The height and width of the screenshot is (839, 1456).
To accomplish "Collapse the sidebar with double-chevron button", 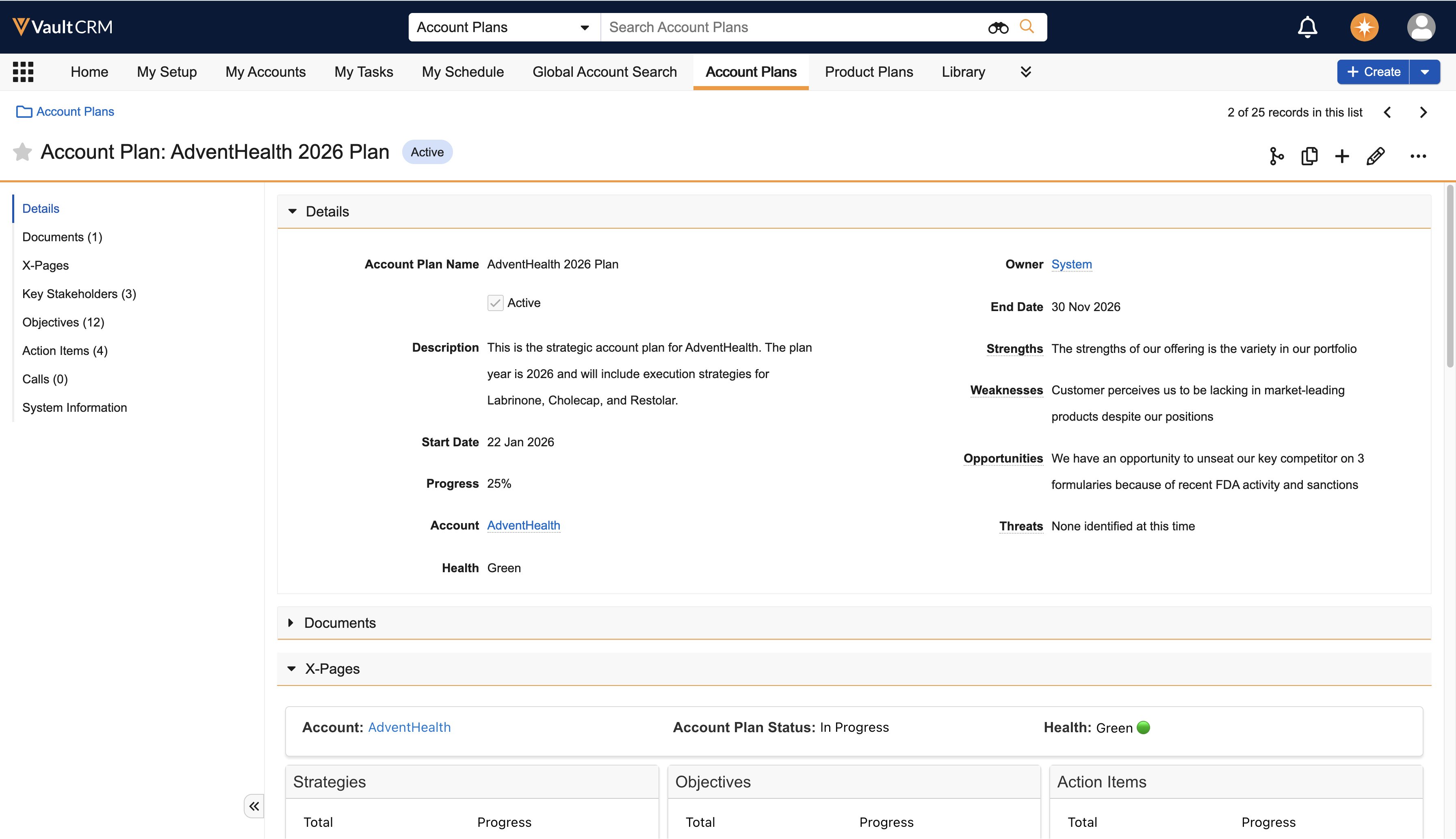I will click(x=253, y=806).
